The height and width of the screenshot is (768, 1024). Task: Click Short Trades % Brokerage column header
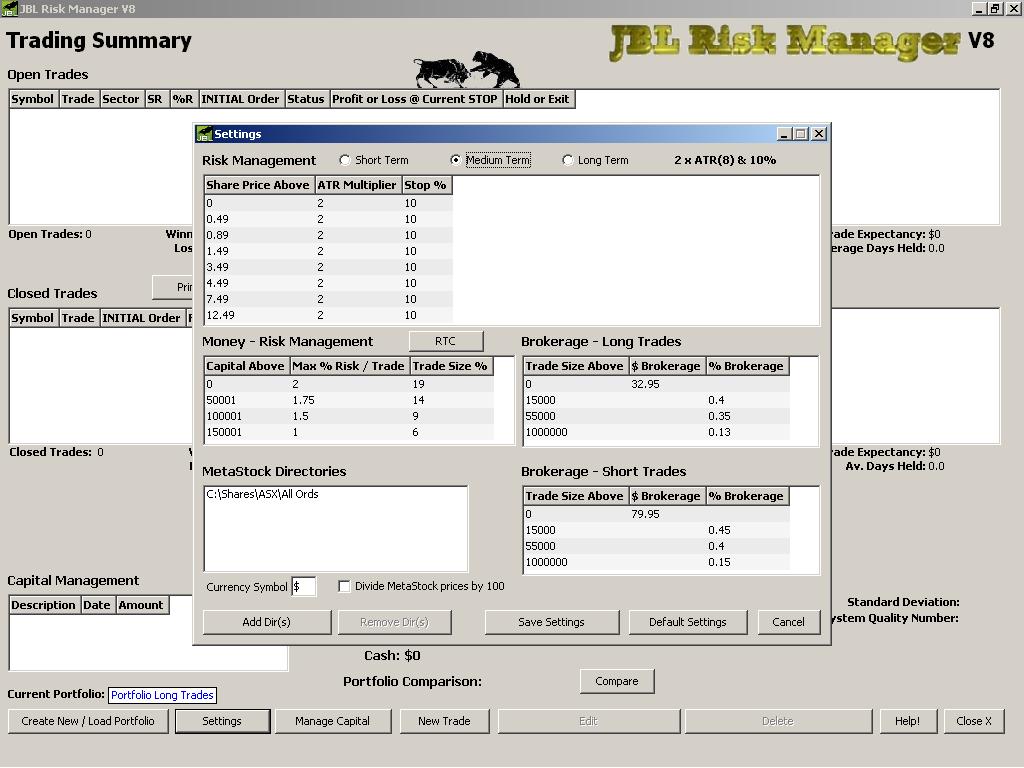click(746, 496)
